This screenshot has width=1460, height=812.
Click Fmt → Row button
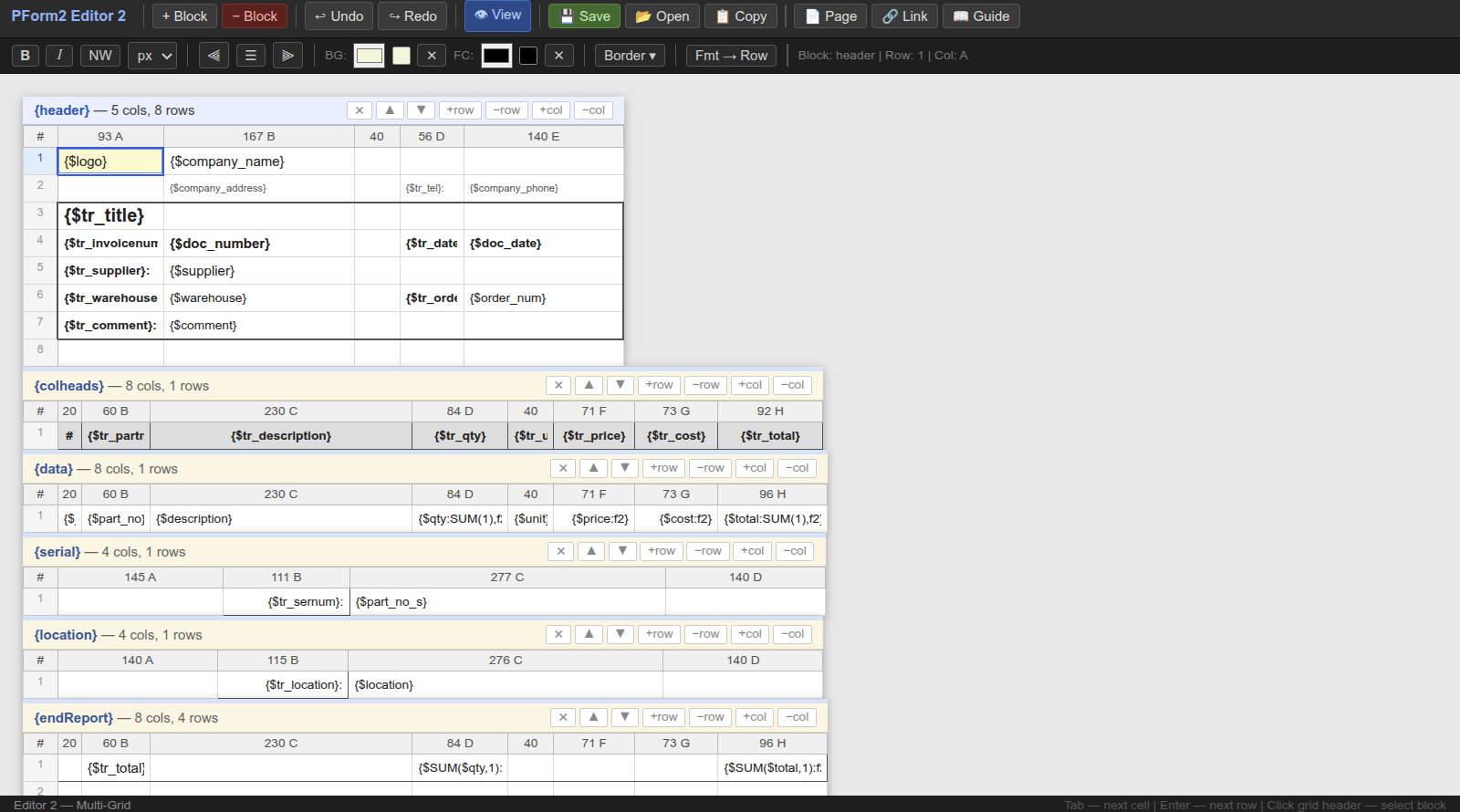pyautogui.click(x=731, y=56)
